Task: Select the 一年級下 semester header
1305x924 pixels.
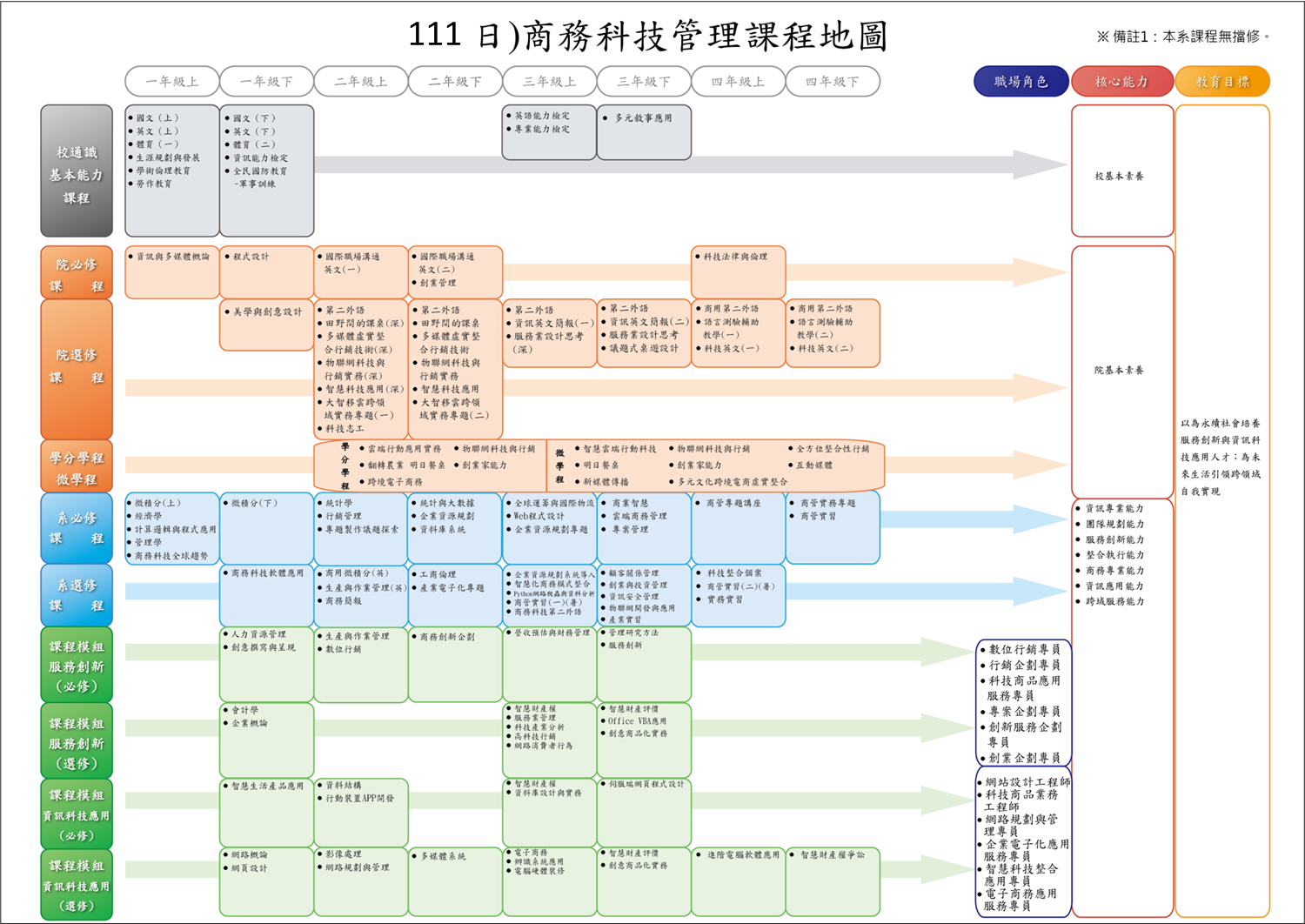Action: click(266, 81)
